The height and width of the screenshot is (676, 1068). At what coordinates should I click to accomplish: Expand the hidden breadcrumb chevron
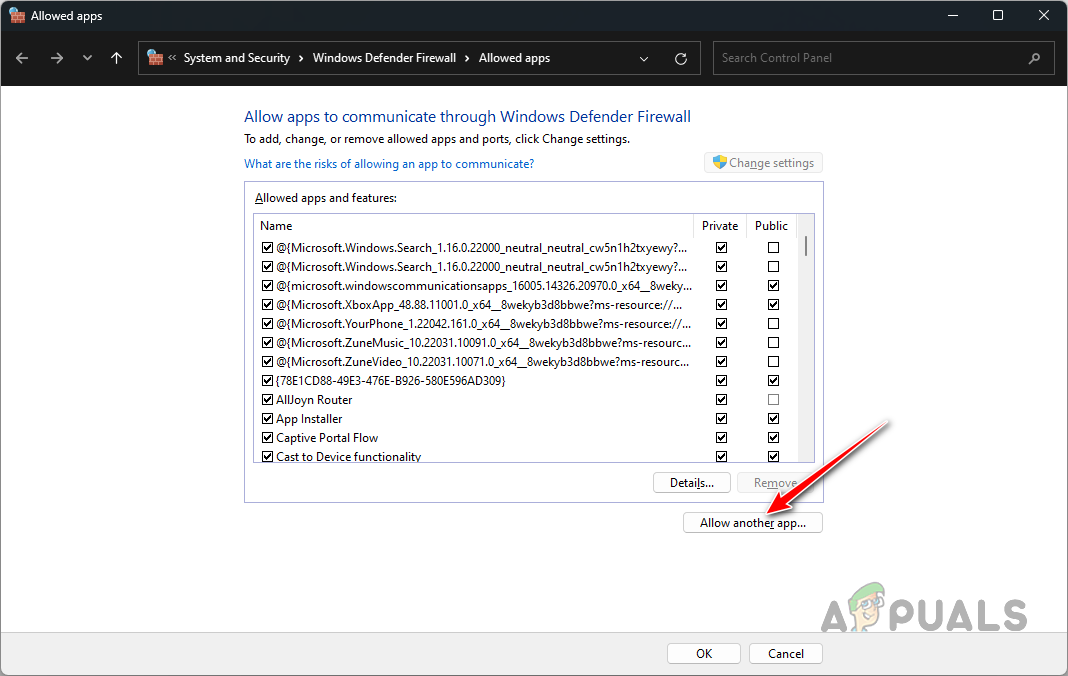[172, 58]
